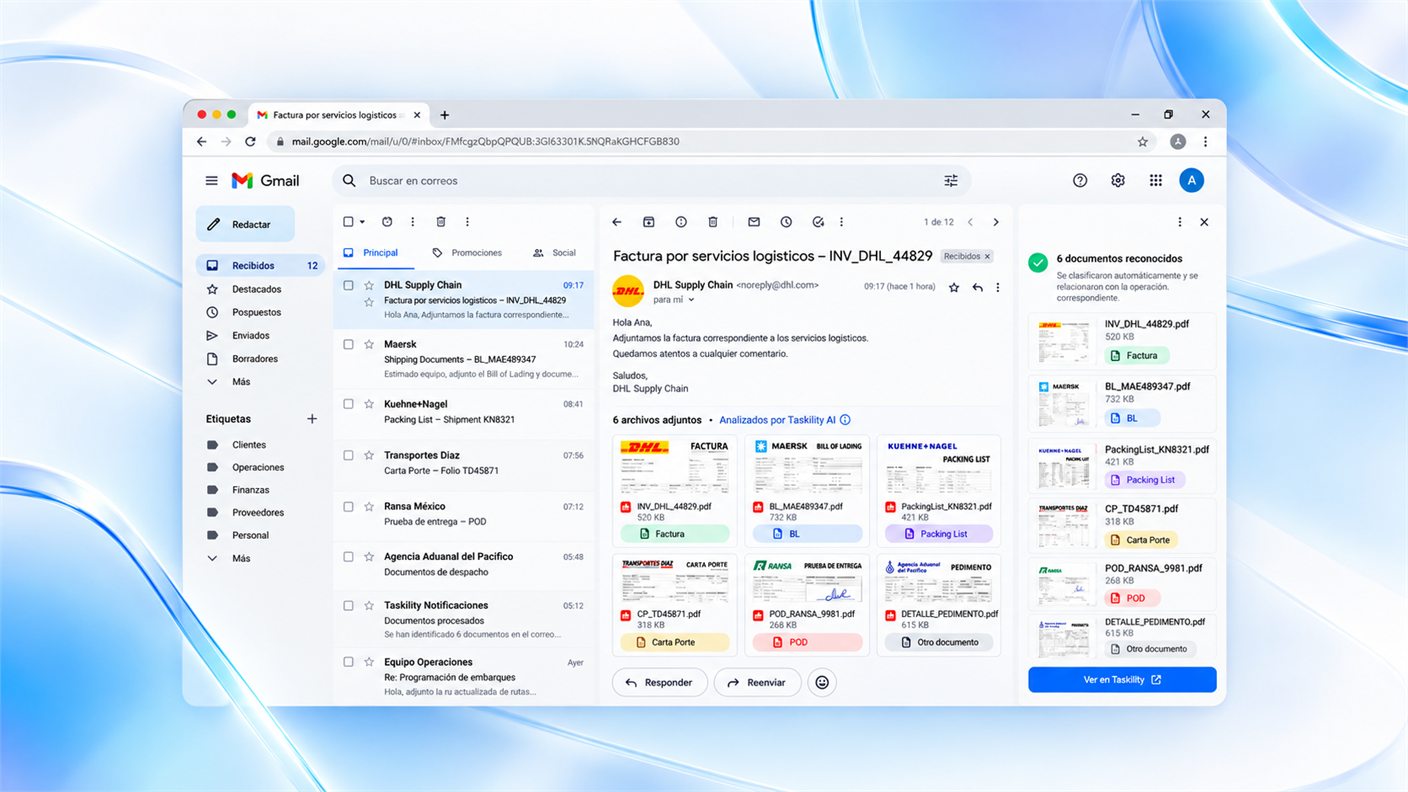The image size is (1408, 792).
Task: Open more actions menu in message header
Action: [997, 287]
